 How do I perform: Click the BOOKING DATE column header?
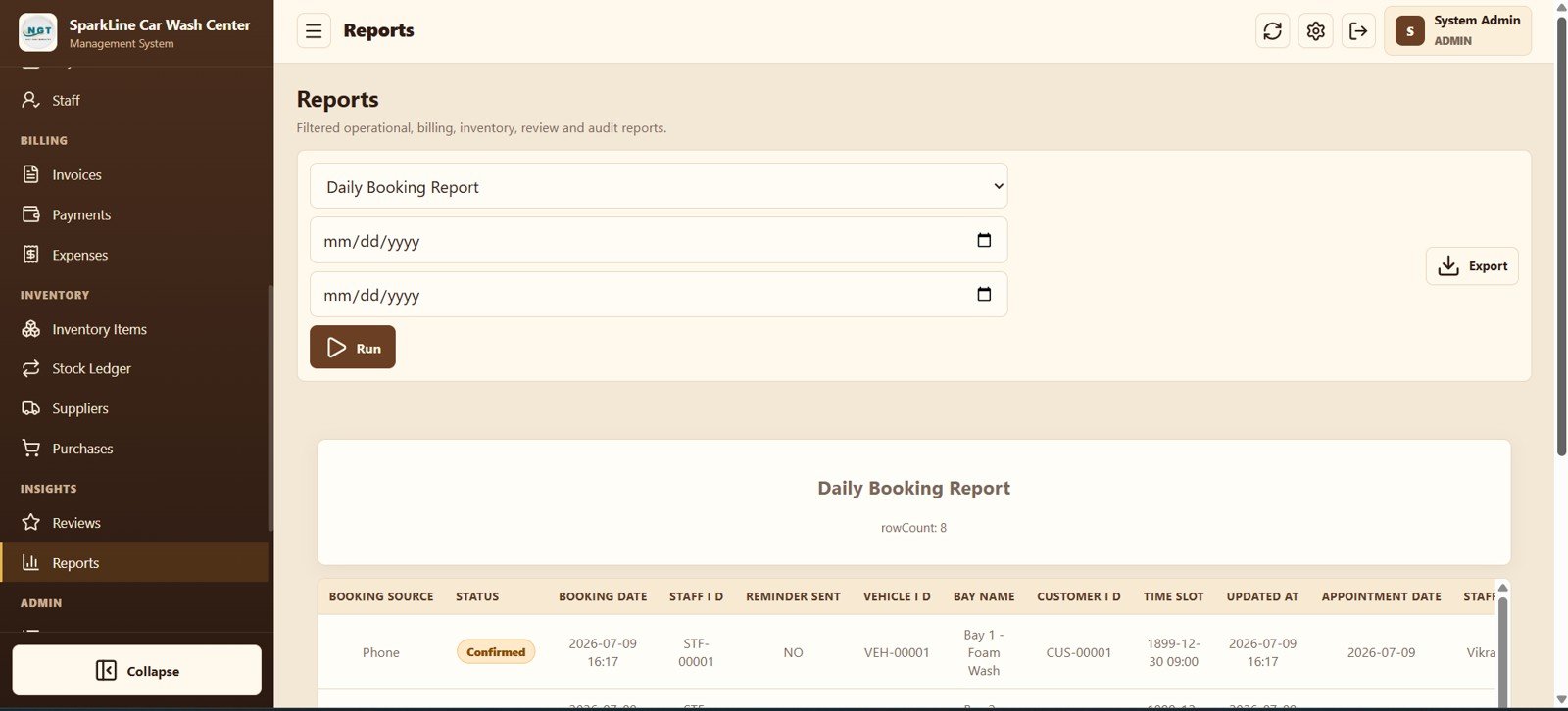point(603,596)
